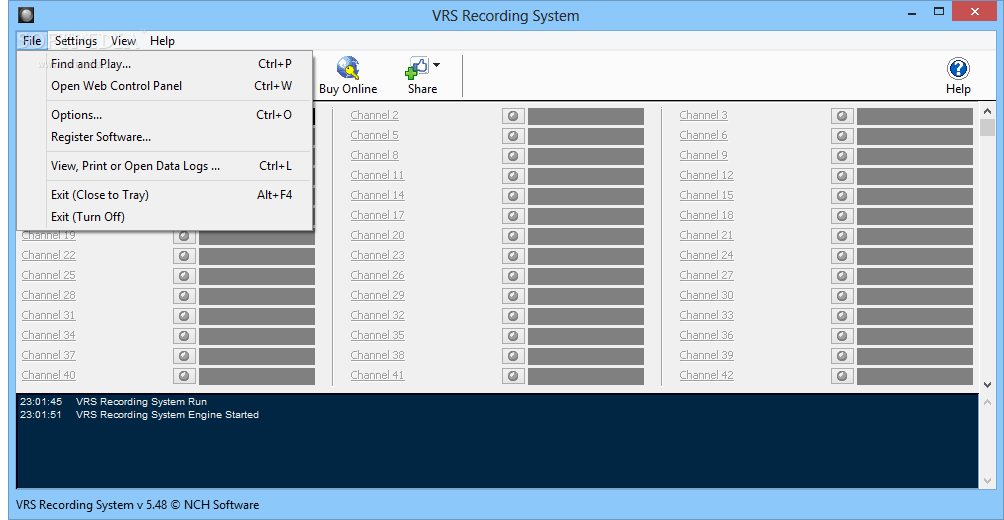Open the Channel 19 link
Screen dimensions: 1004x520
(49, 235)
